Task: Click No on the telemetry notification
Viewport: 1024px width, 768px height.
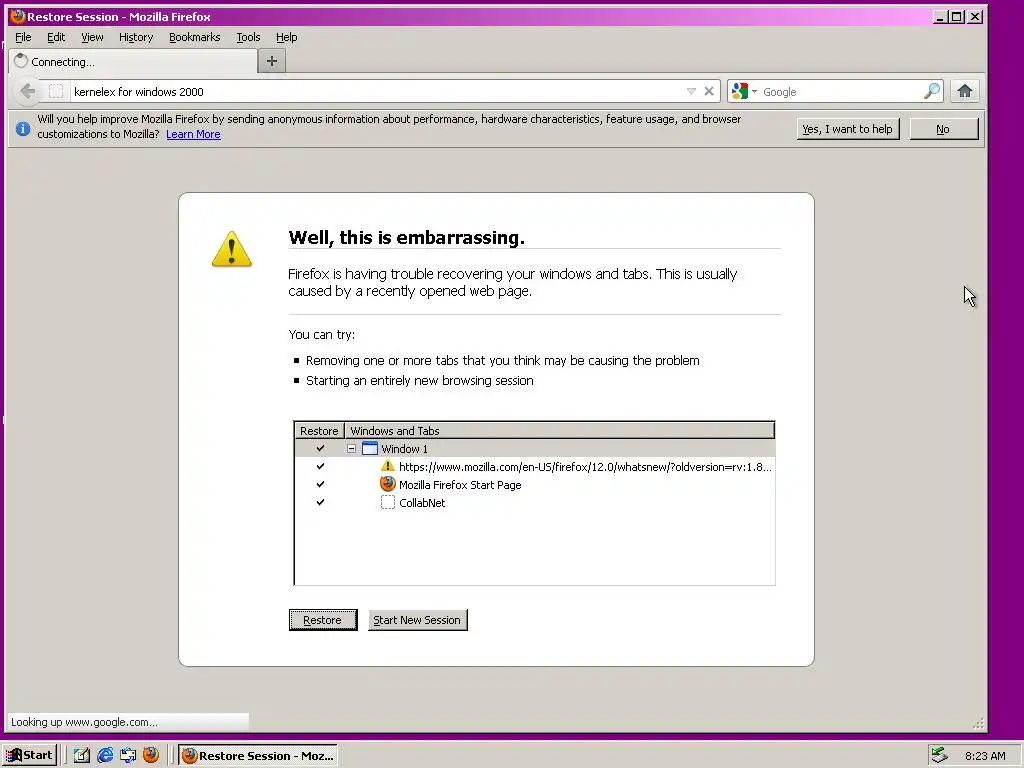Action: (943, 129)
